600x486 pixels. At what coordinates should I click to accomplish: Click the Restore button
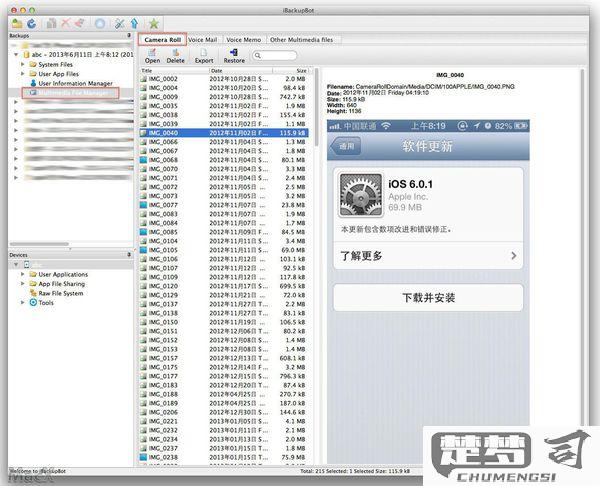(234, 56)
